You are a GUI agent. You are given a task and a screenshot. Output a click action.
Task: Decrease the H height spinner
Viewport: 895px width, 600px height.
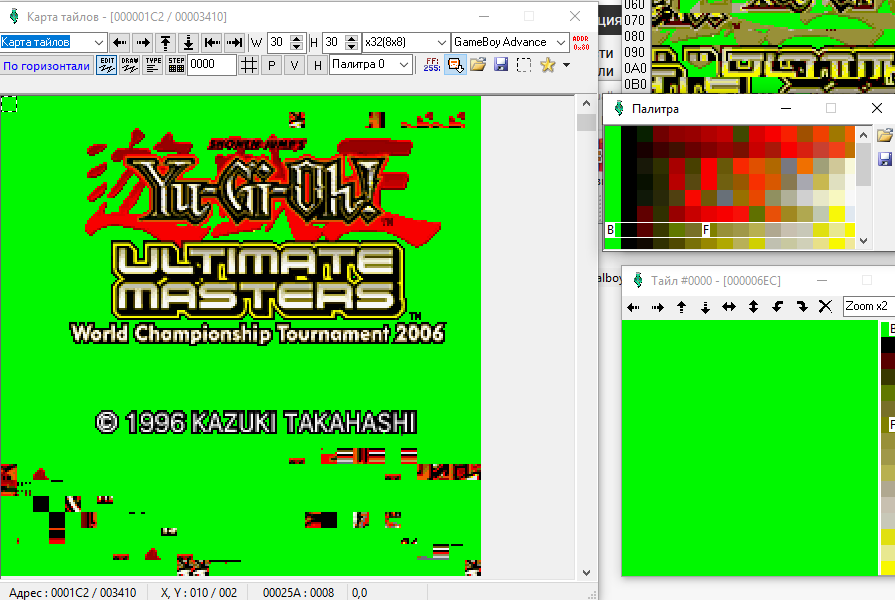(x=352, y=46)
